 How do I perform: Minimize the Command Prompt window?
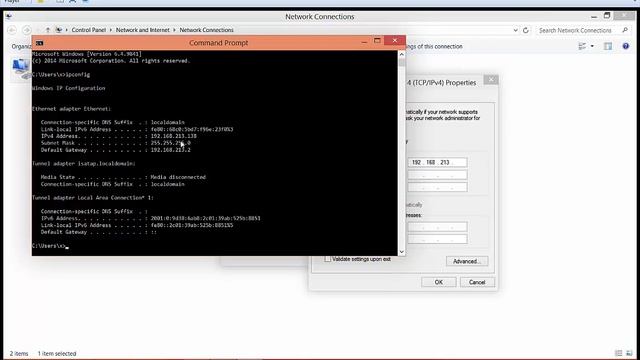[x=364, y=41]
